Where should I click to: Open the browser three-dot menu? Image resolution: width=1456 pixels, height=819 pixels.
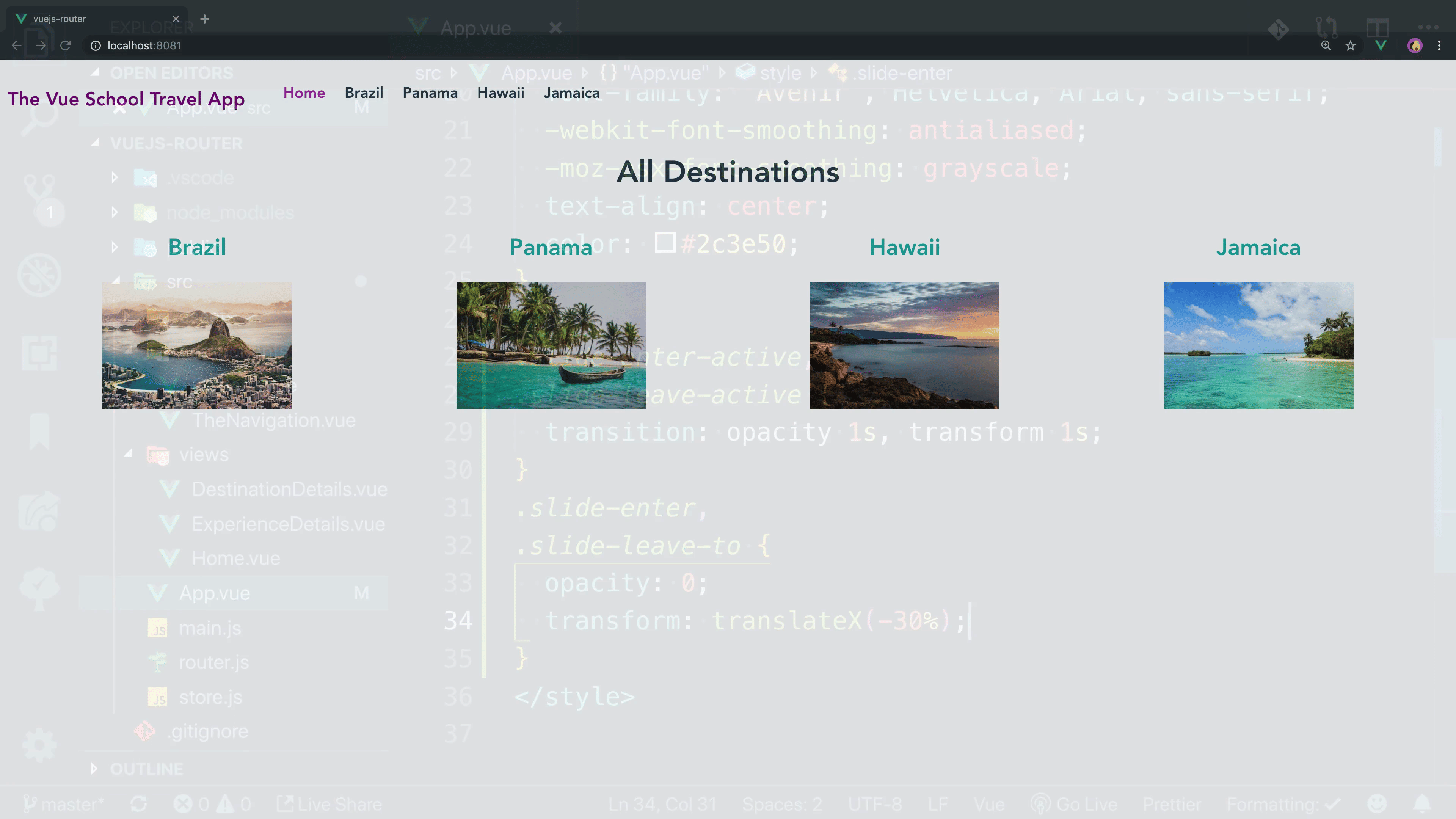click(1439, 46)
